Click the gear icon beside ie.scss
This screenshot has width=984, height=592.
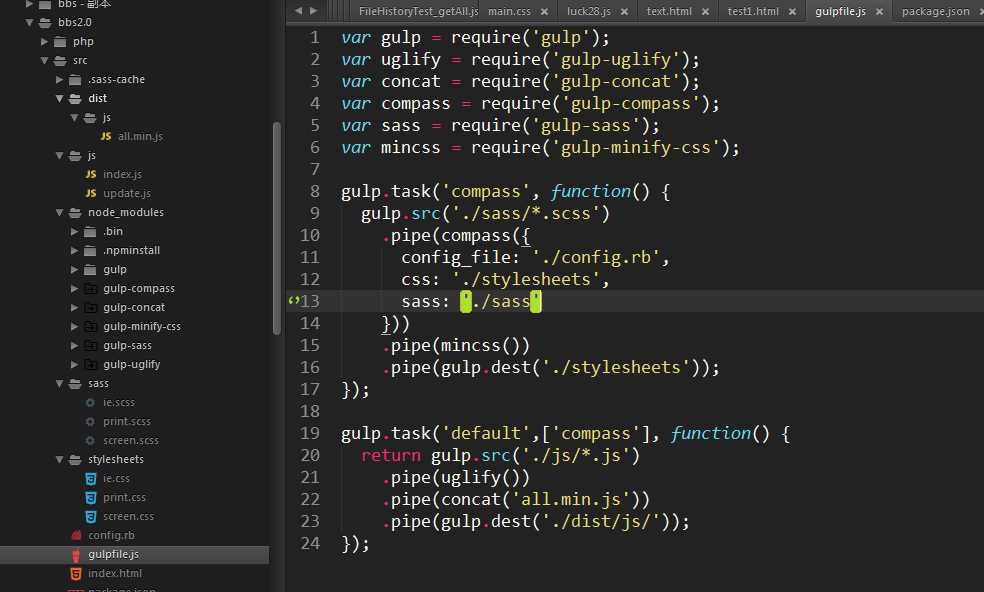click(90, 402)
